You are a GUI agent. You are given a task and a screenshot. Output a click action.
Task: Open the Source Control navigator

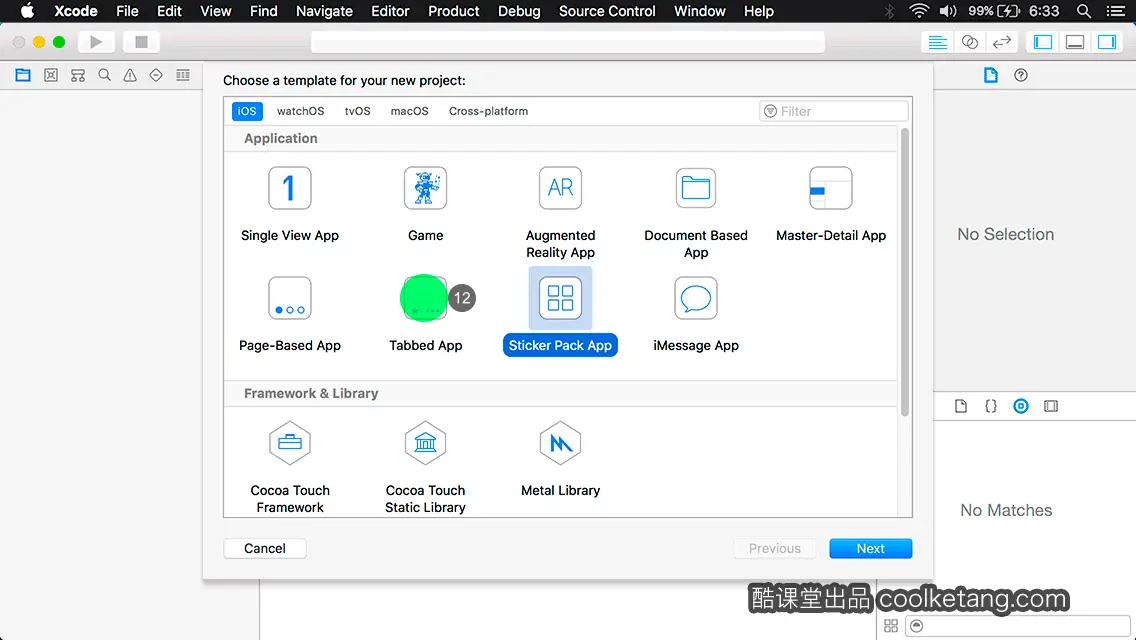(51, 75)
